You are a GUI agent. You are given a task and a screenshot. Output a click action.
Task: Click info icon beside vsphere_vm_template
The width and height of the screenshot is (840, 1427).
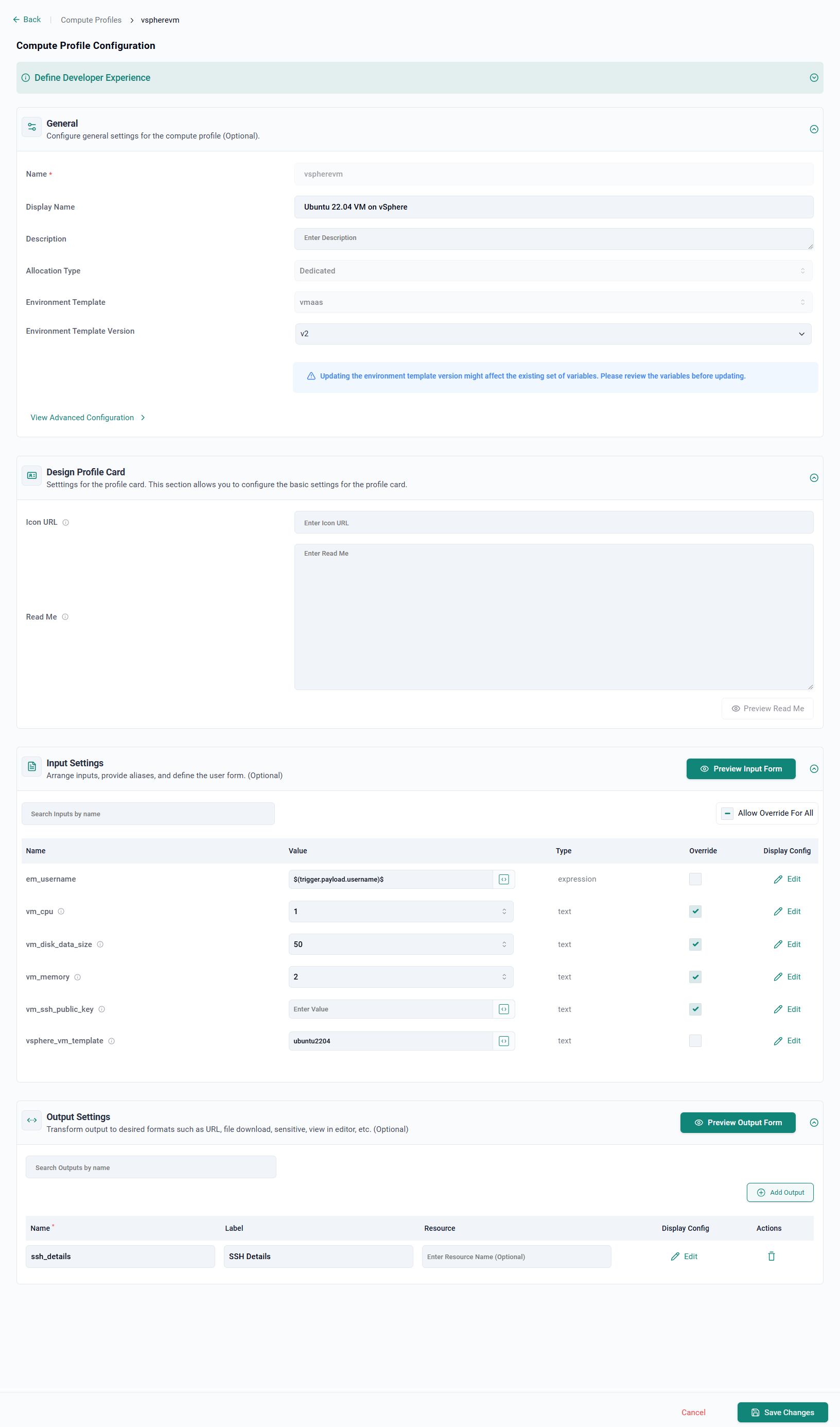pyautogui.click(x=112, y=1041)
